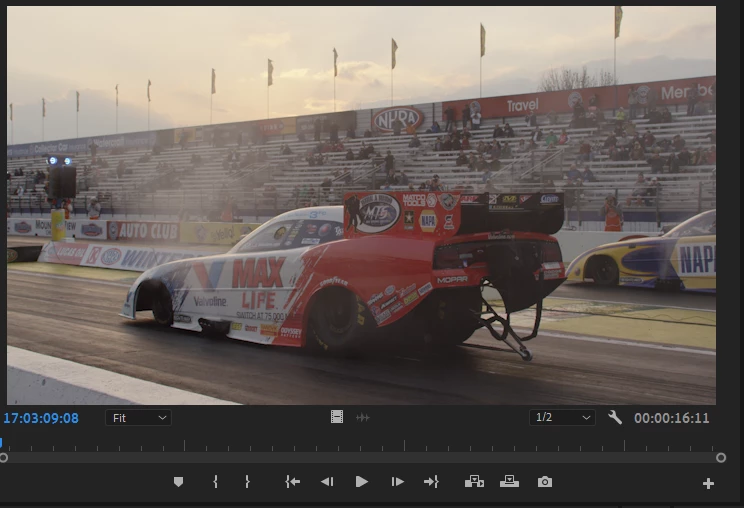Image resolution: width=744 pixels, height=508 pixels.
Task: Select drag video only filmstrip icon
Action: [337, 417]
